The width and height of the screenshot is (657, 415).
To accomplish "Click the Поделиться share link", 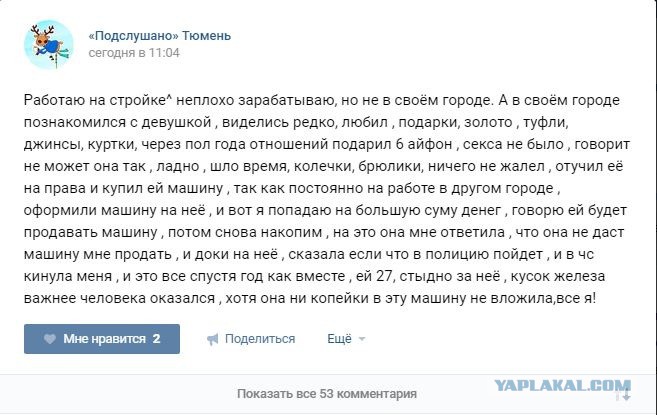I will tap(260, 338).
